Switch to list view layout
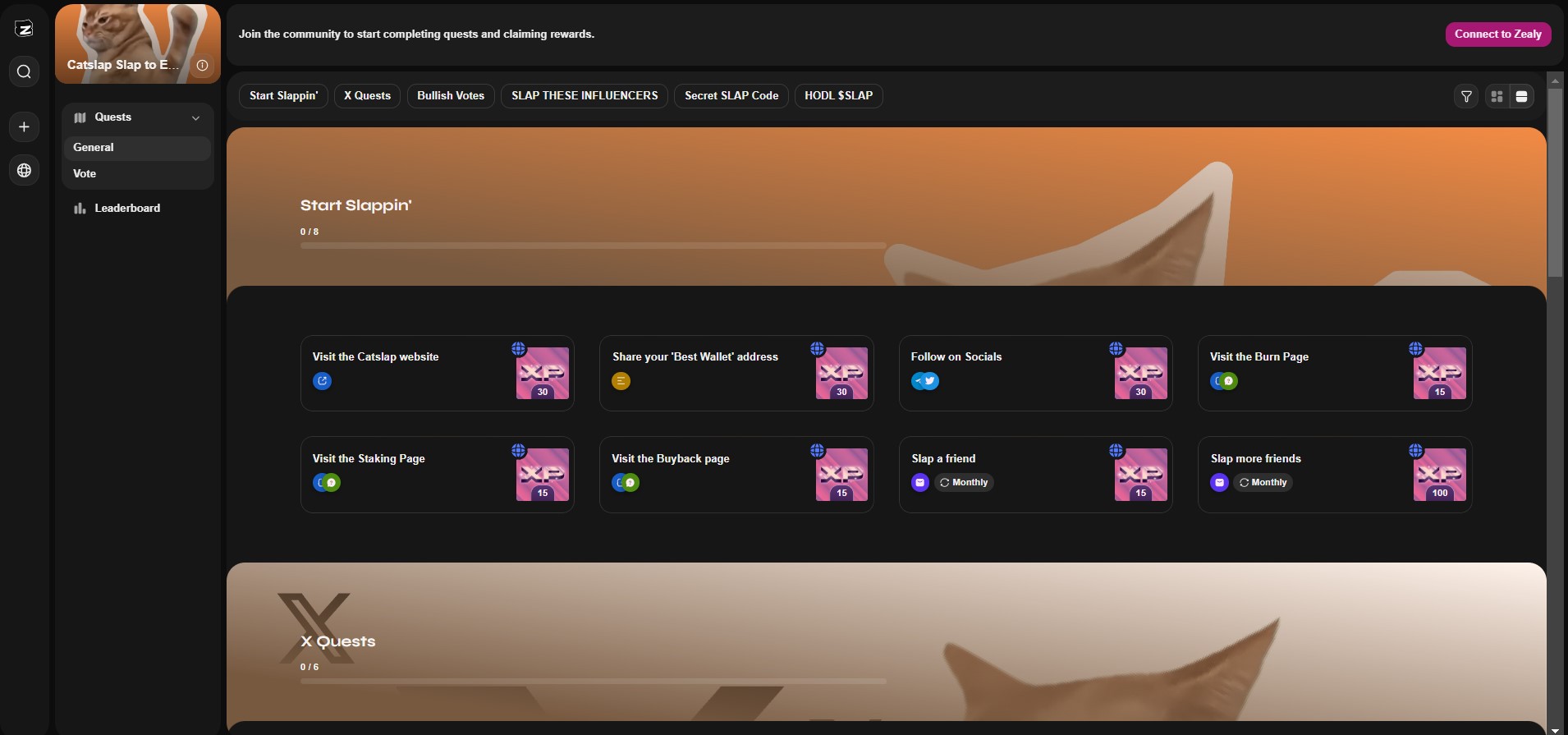 (1521, 96)
